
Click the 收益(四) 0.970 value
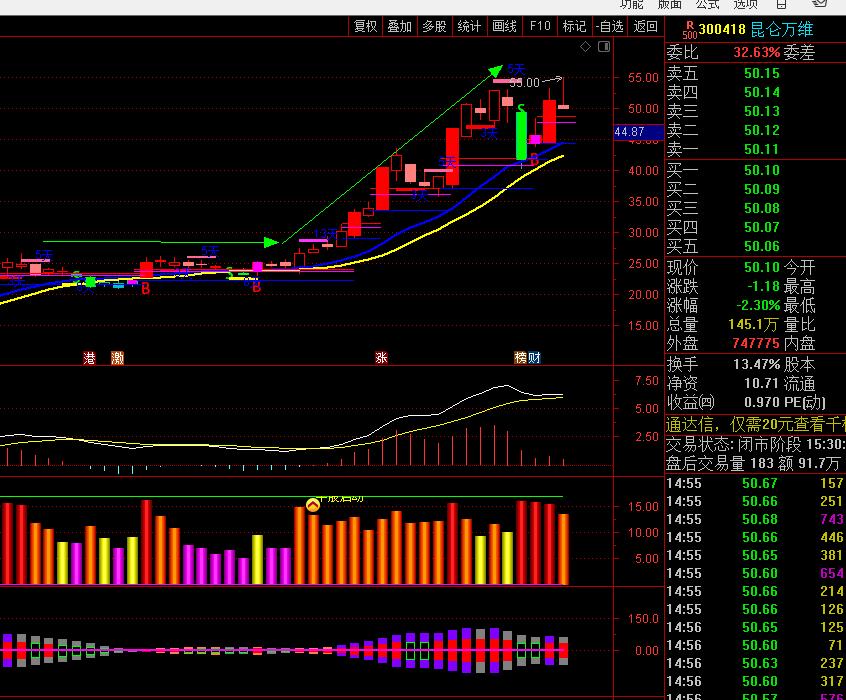click(x=762, y=402)
